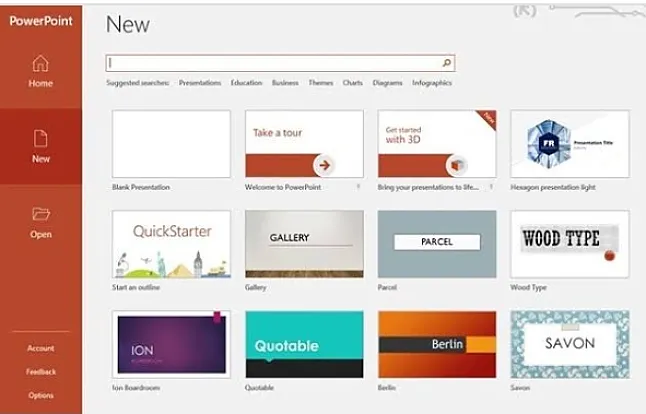The height and width of the screenshot is (414, 646).
Task: Go to Home label in sidebar
Action: point(40,83)
